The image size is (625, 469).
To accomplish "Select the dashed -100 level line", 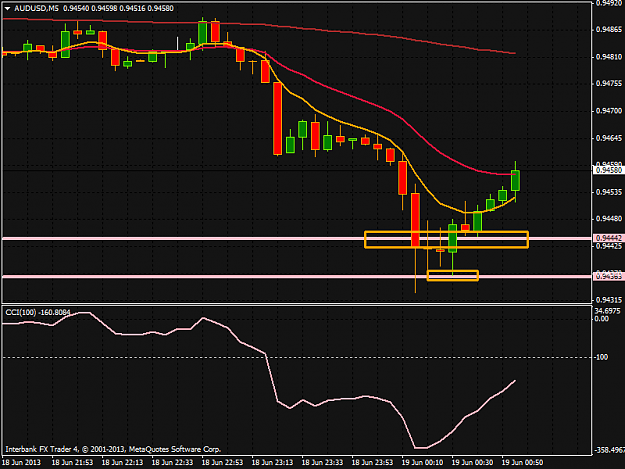I will point(297,357).
